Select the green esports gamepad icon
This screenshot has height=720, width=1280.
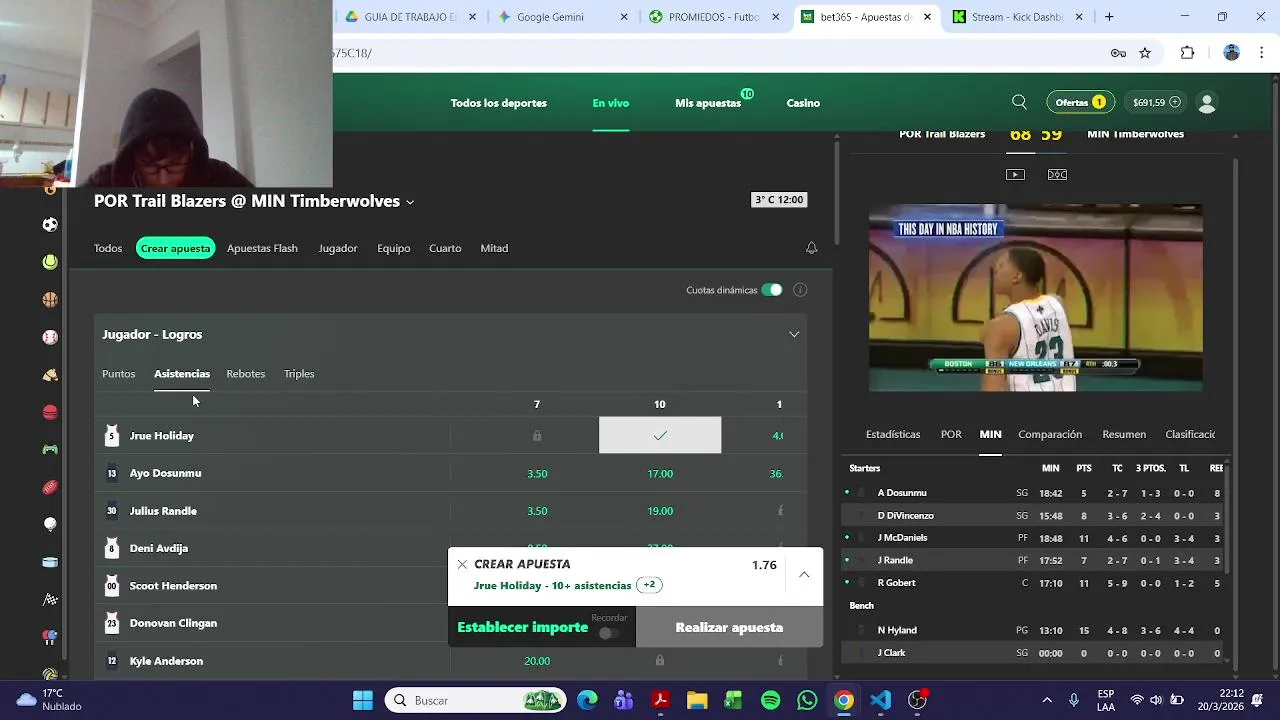coord(50,450)
